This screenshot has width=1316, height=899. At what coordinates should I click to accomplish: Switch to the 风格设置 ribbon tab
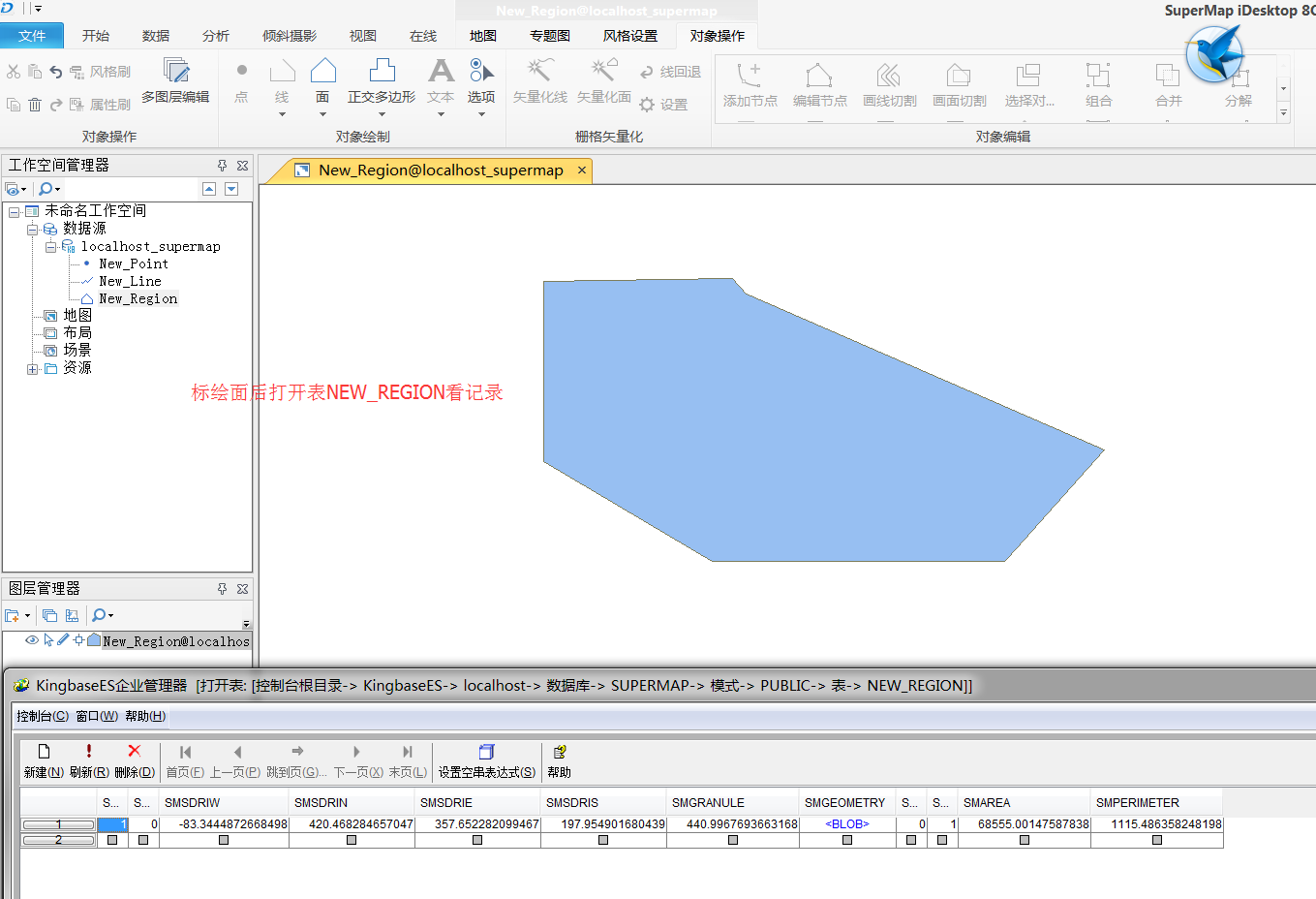click(630, 36)
